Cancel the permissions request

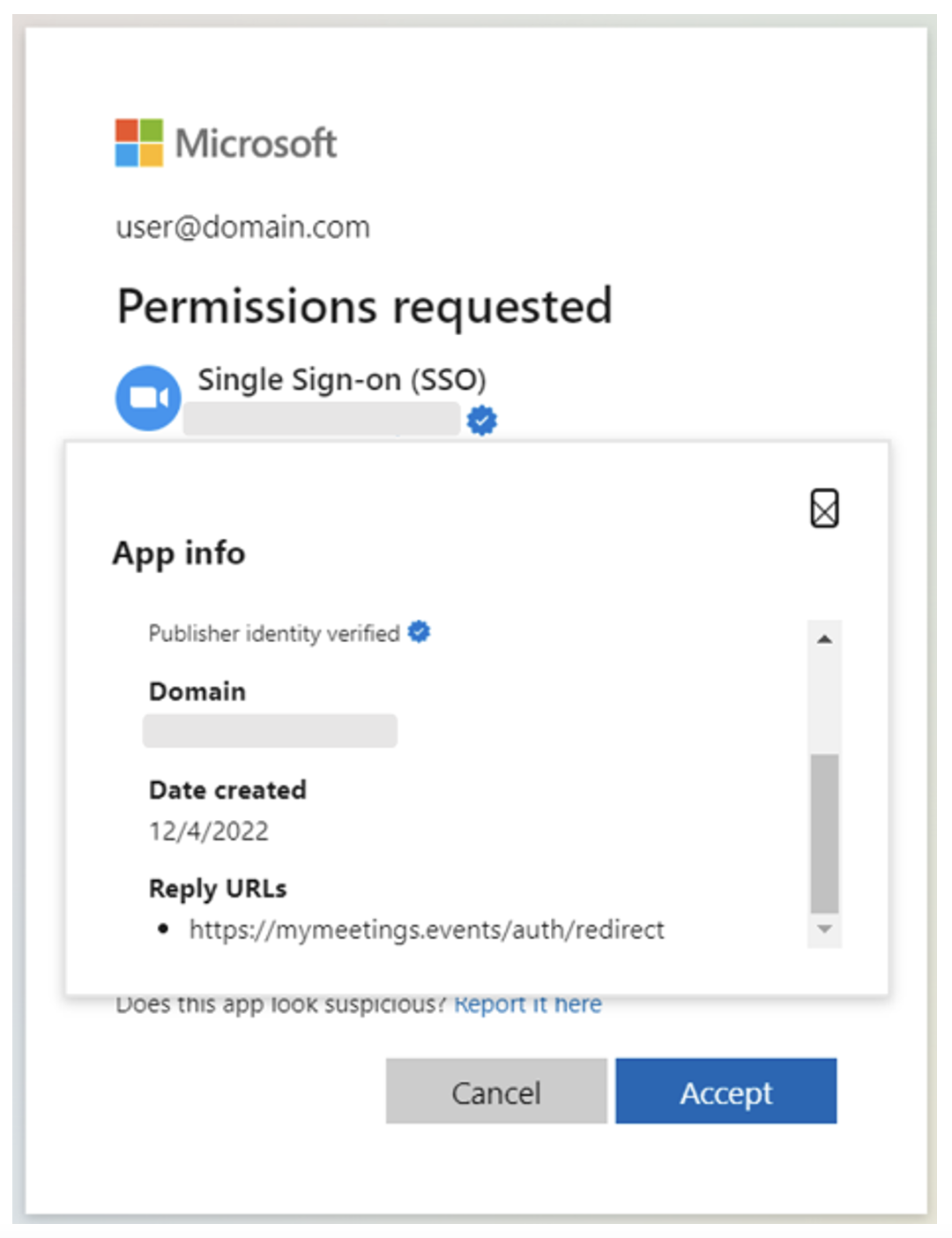(x=496, y=1092)
